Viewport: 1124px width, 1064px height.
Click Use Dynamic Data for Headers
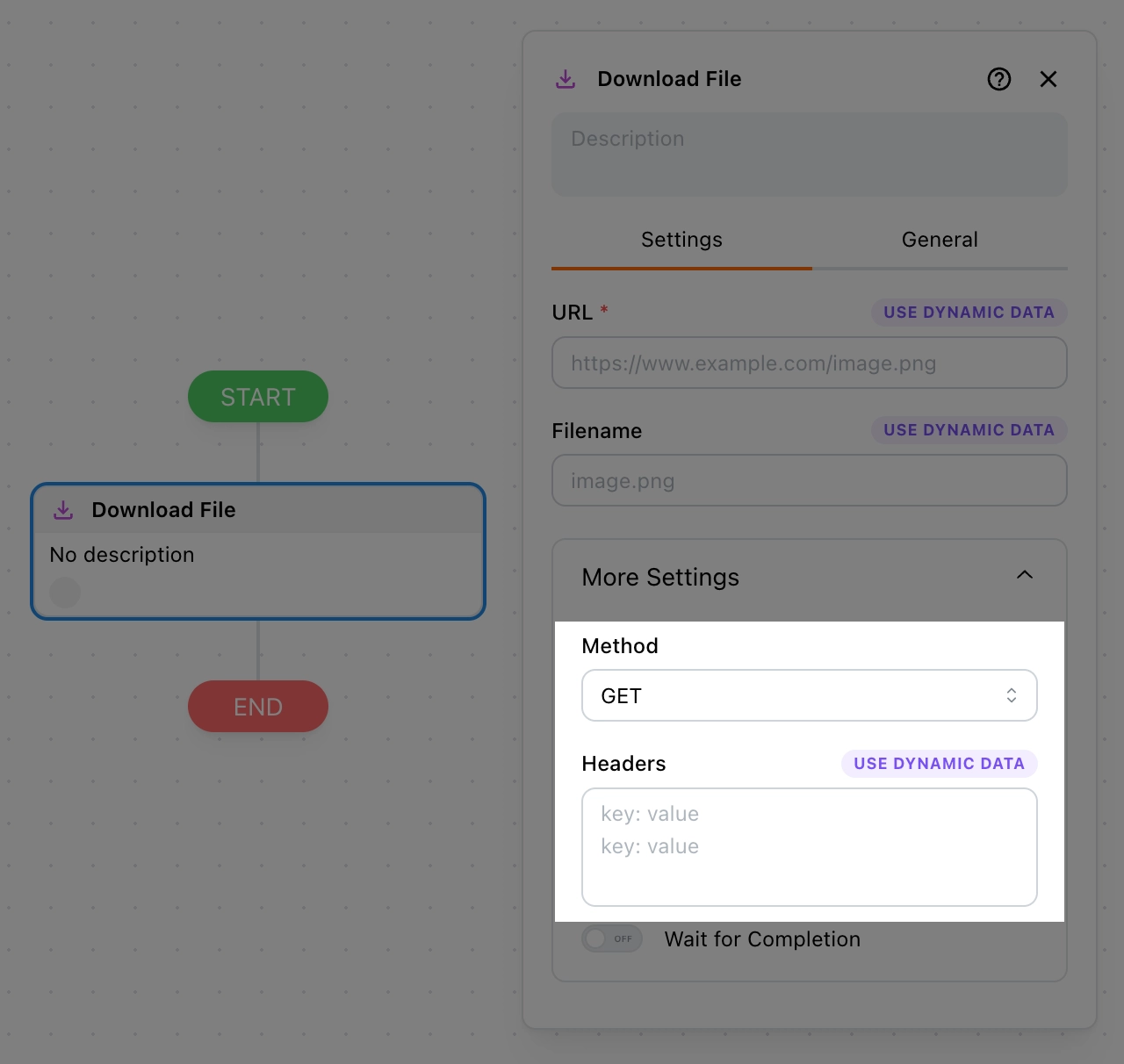(939, 764)
